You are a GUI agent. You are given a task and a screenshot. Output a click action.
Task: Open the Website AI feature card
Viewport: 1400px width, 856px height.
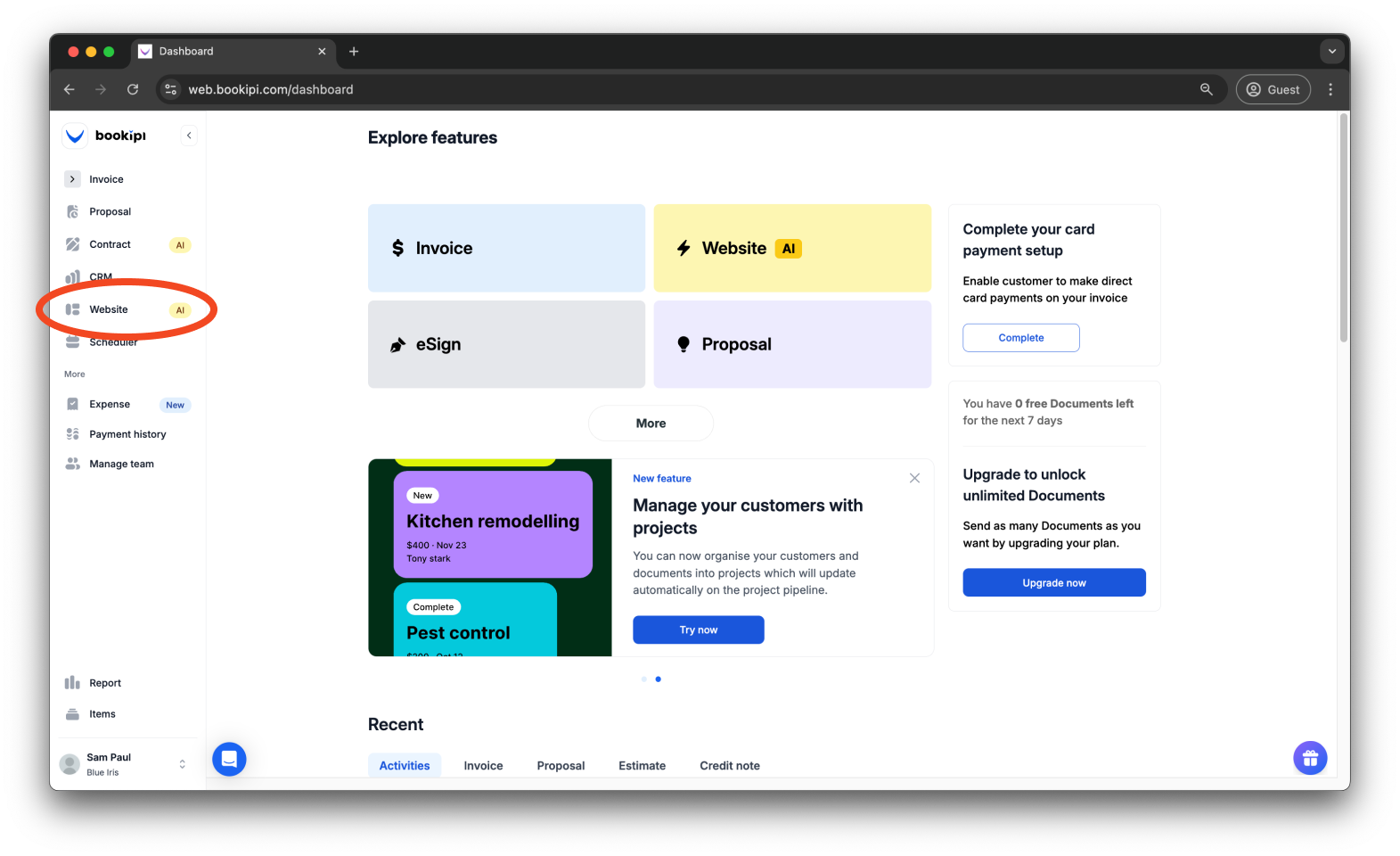(792, 248)
